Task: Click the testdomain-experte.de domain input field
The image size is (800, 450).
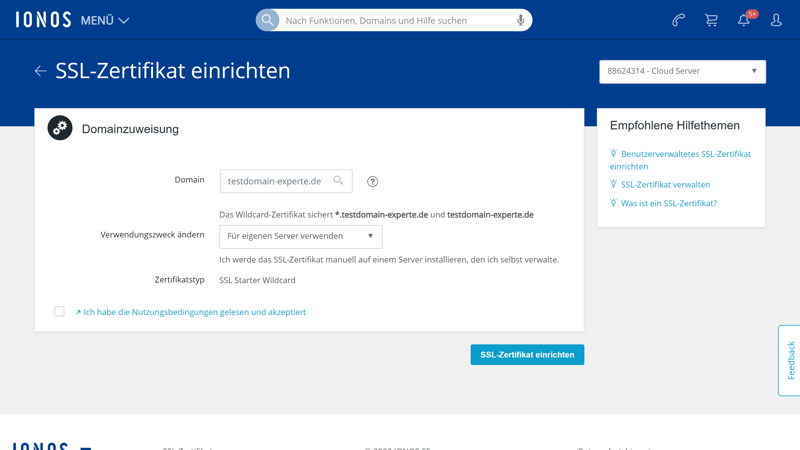Action: pyautogui.click(x=275, y=181)
